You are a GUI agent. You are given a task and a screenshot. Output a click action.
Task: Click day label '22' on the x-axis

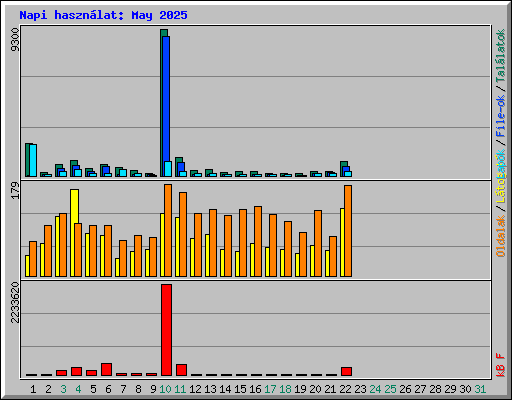[346, 389]
